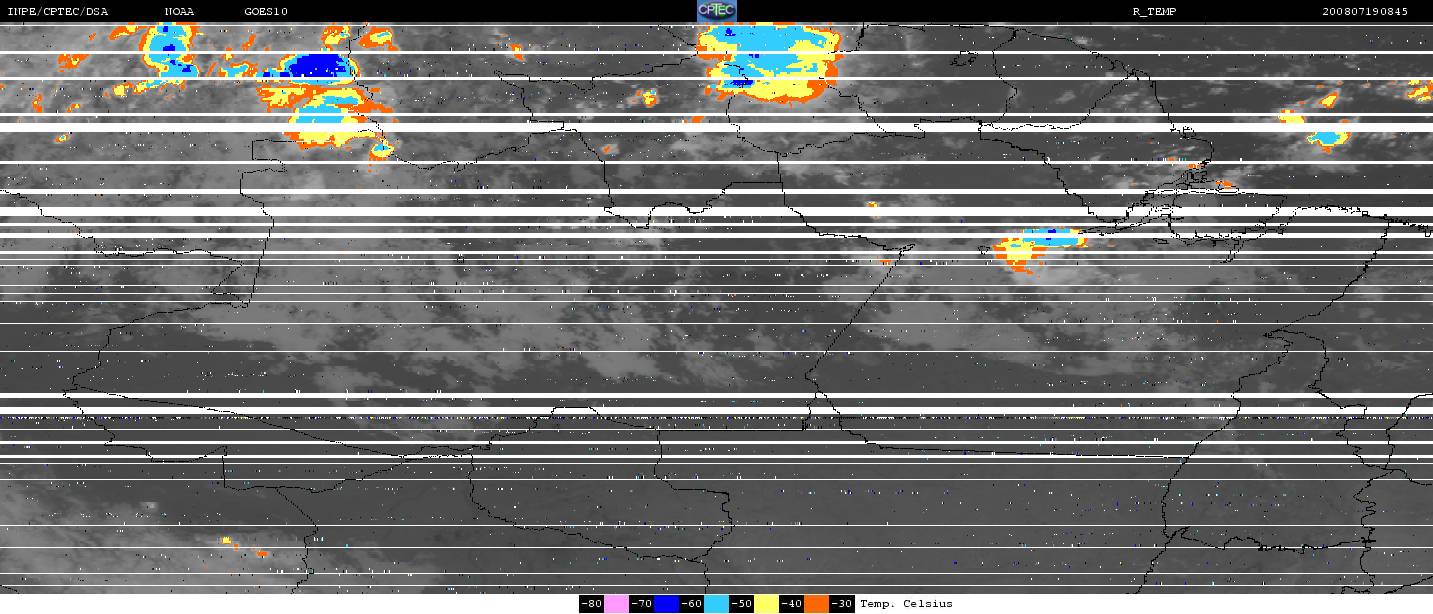
Task: Click the -80 temperature label
Action: point(591,604)
